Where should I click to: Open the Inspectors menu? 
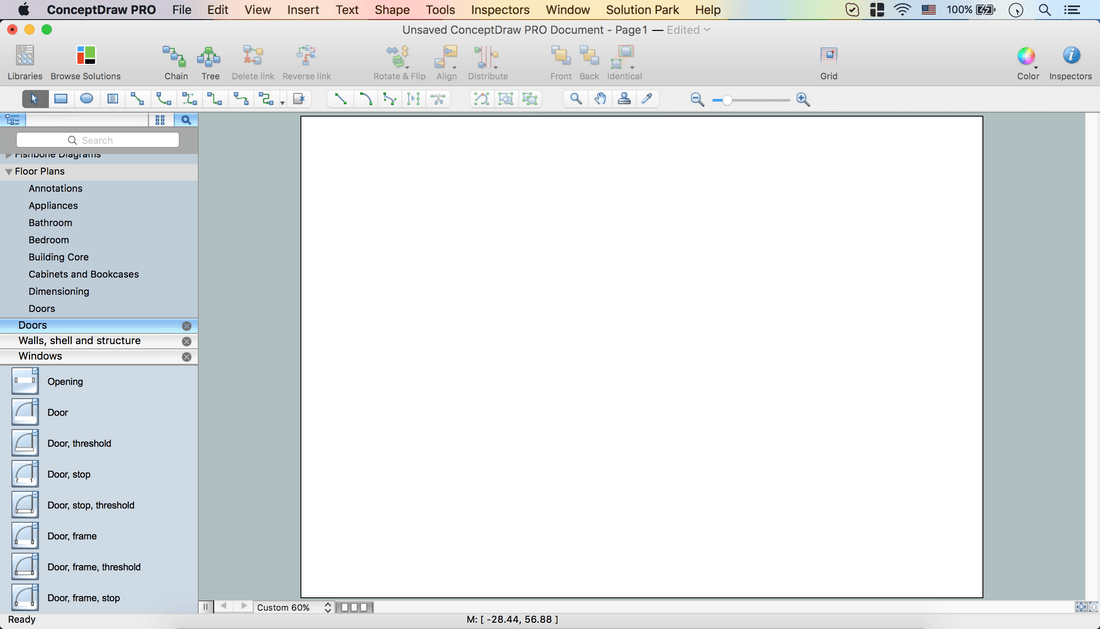point(500,10)
